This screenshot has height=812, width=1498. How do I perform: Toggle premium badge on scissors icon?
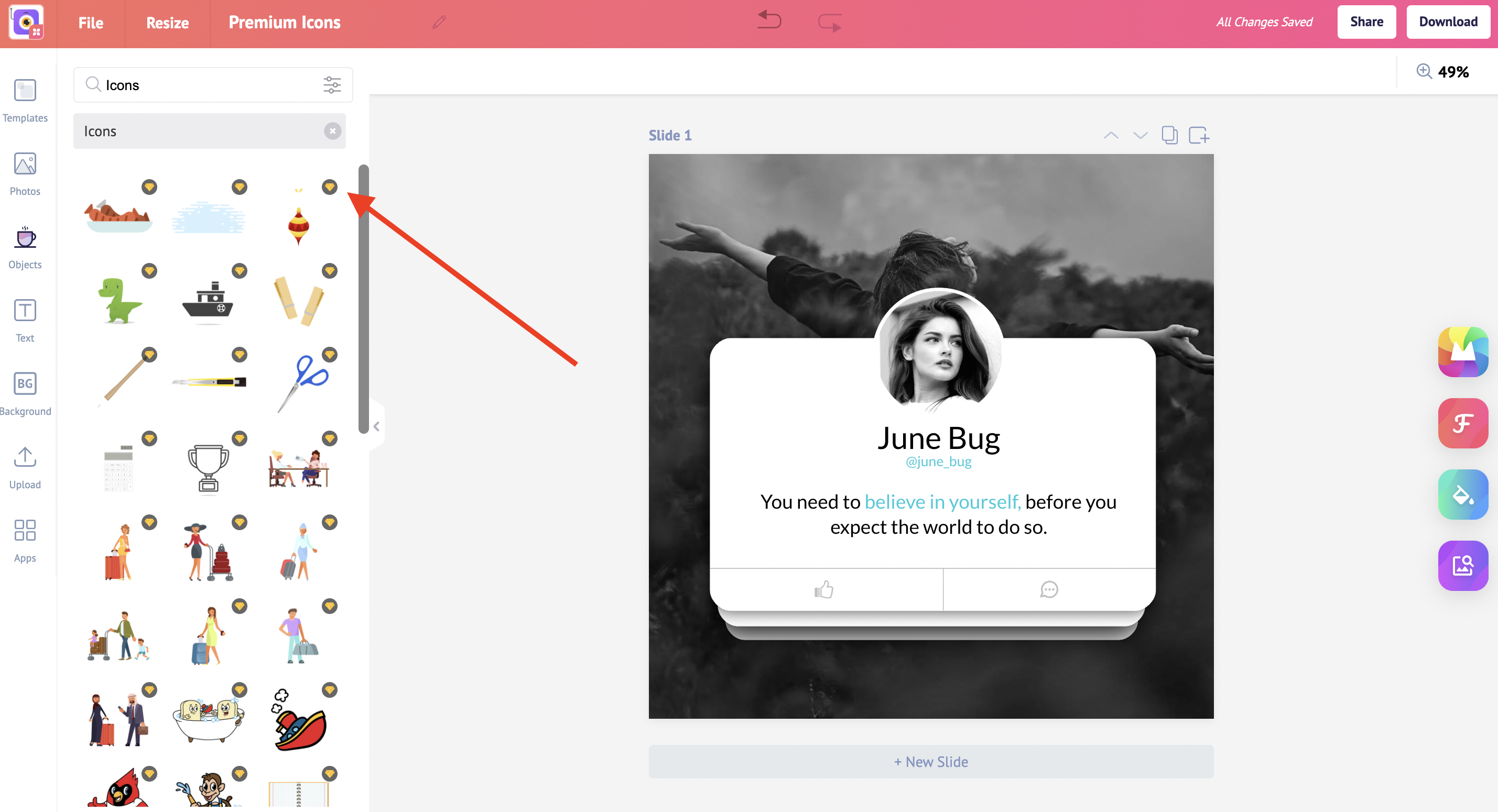pyautogui.click(x=331, y=354)
